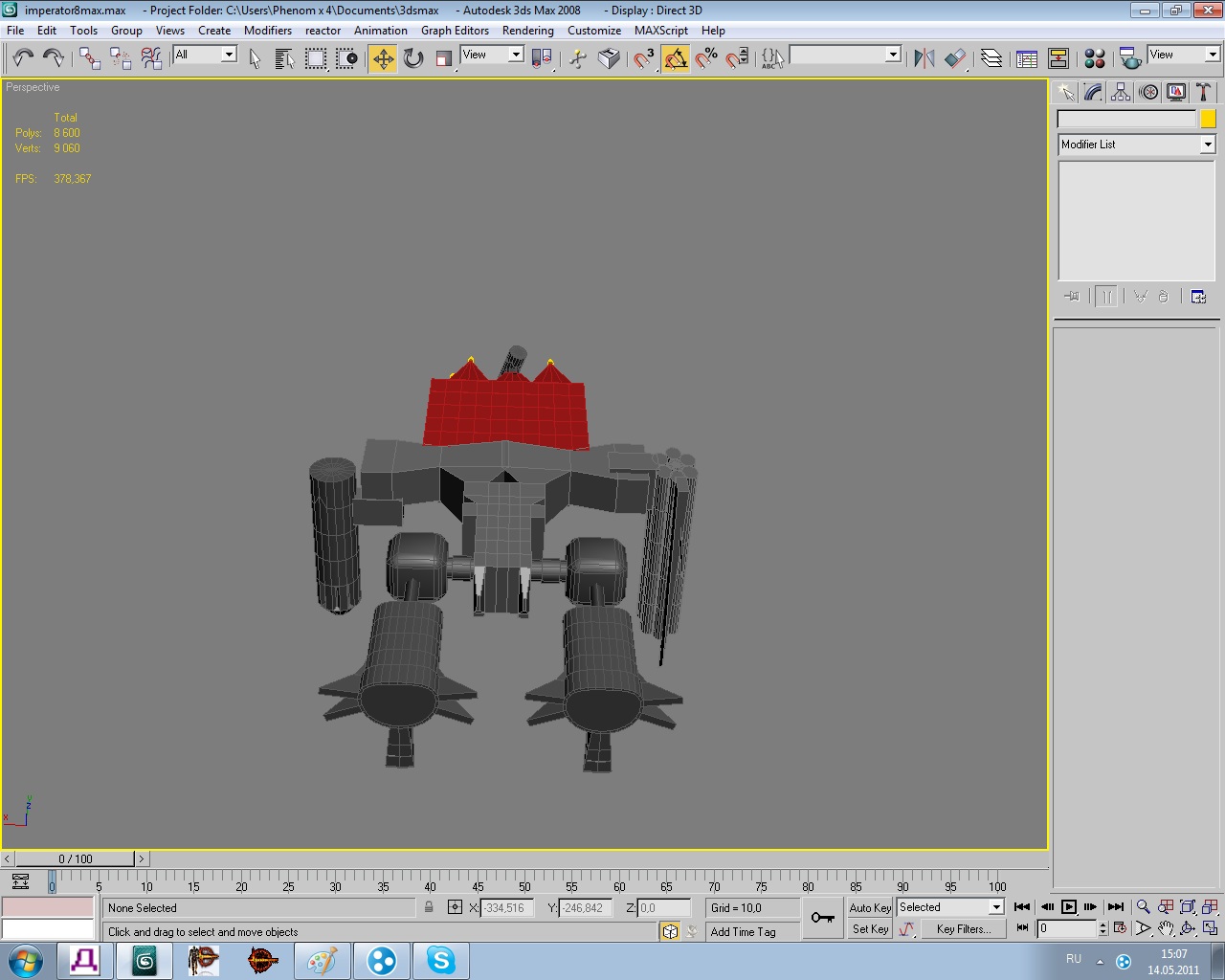The height and width of the screenshot is (980, 1225).
Task: Open the Graph Editors menu
Action: point(455,31)
